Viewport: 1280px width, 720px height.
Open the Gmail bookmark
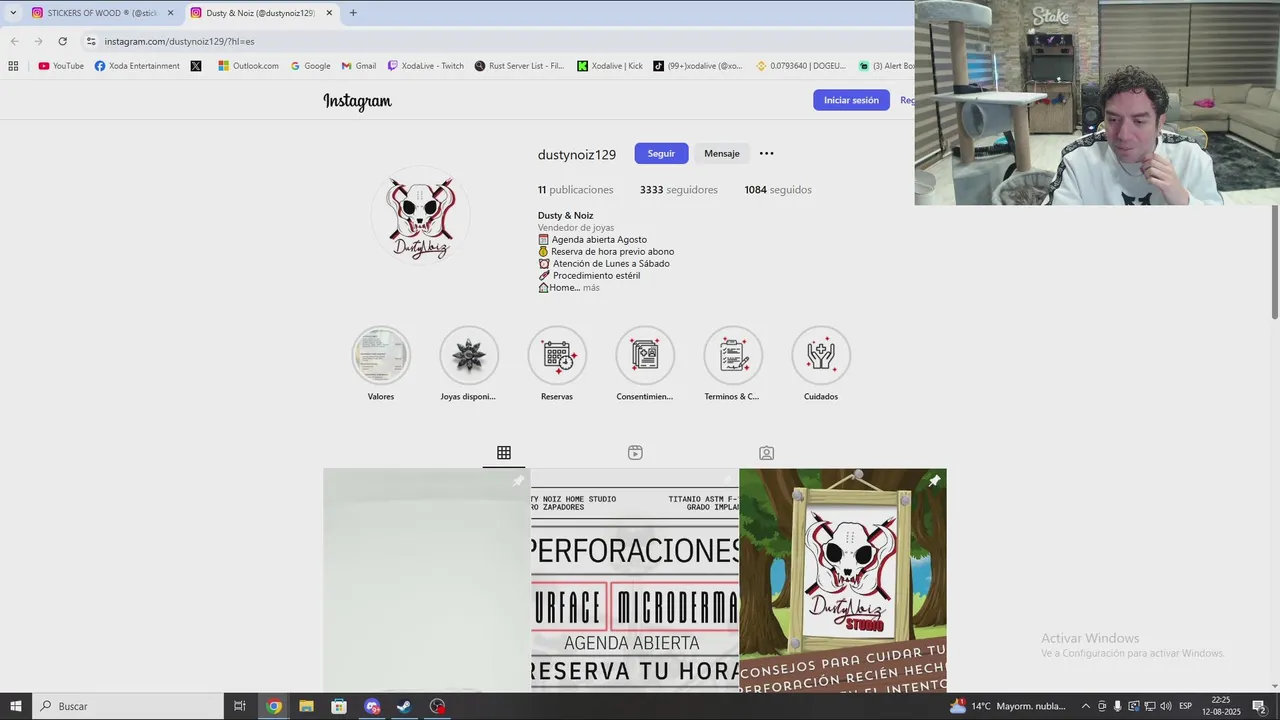(x=359, y=66)
